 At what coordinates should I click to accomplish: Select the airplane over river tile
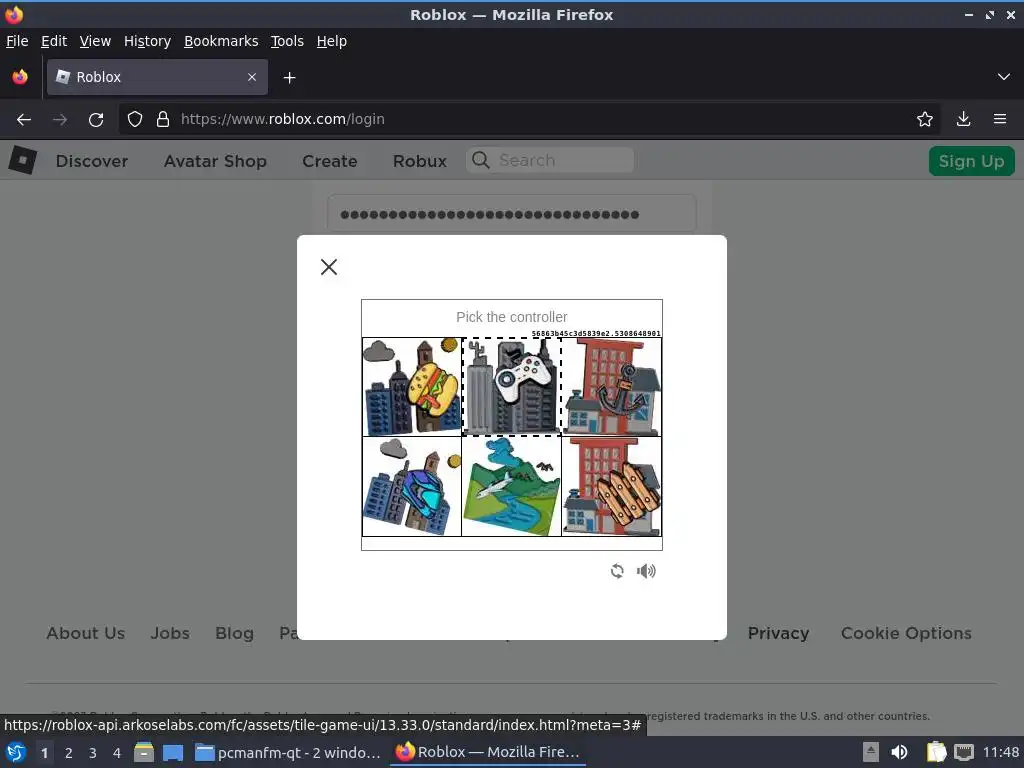(x=511, y=487)
